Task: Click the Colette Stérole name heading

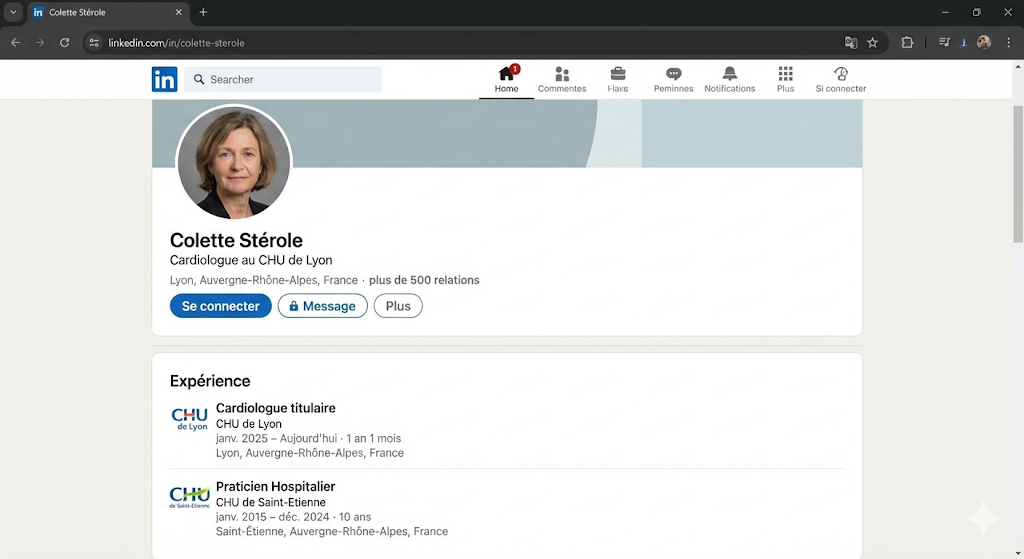Action: coord(236,240)
